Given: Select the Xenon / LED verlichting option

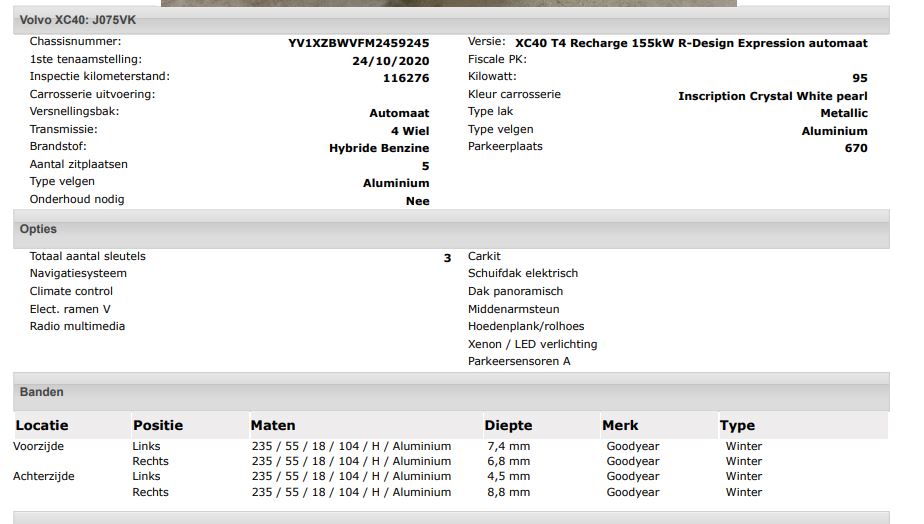Looking at the screenshot, I should (532, 344).
